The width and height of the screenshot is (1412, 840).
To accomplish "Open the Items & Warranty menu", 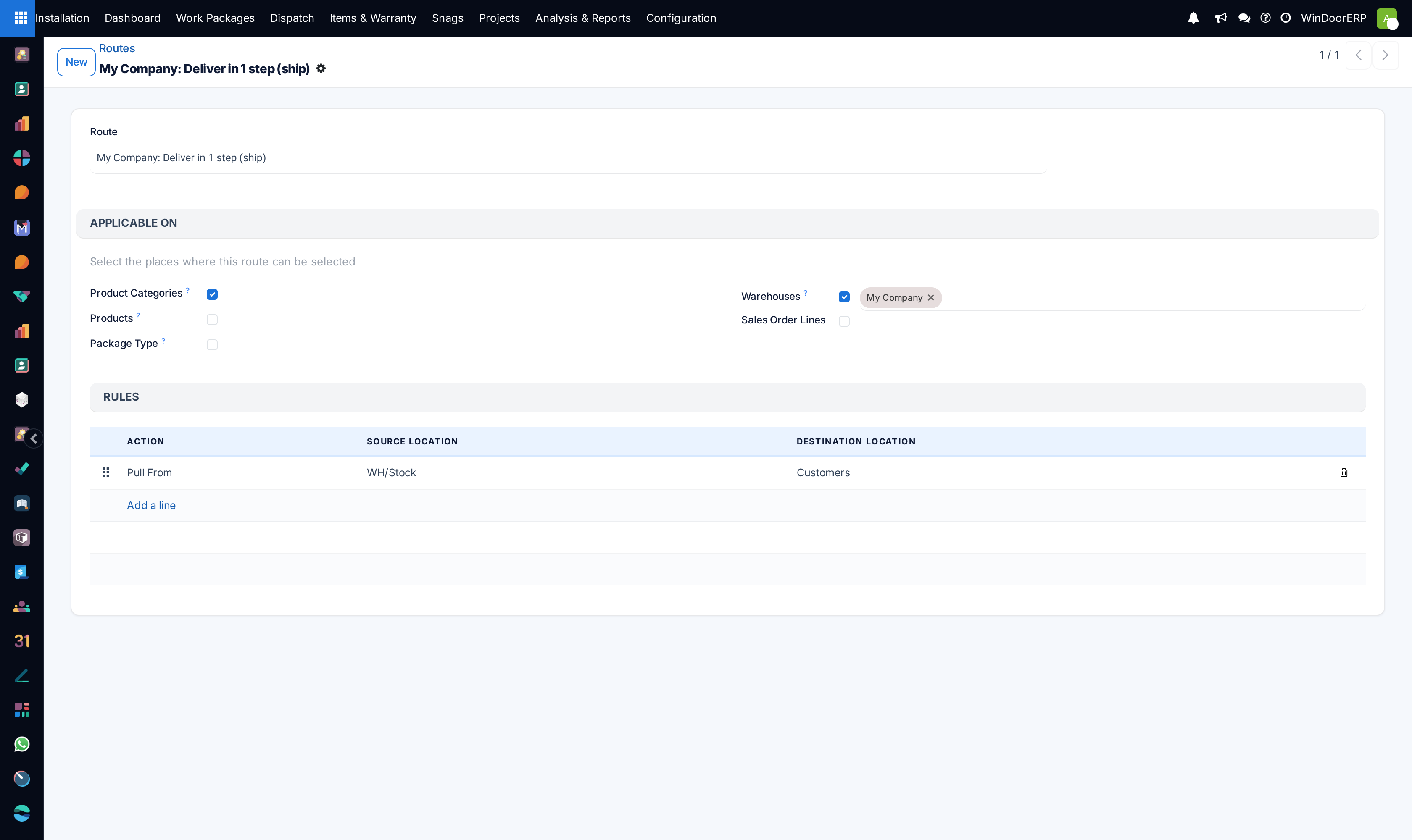I will coord(373,18).
